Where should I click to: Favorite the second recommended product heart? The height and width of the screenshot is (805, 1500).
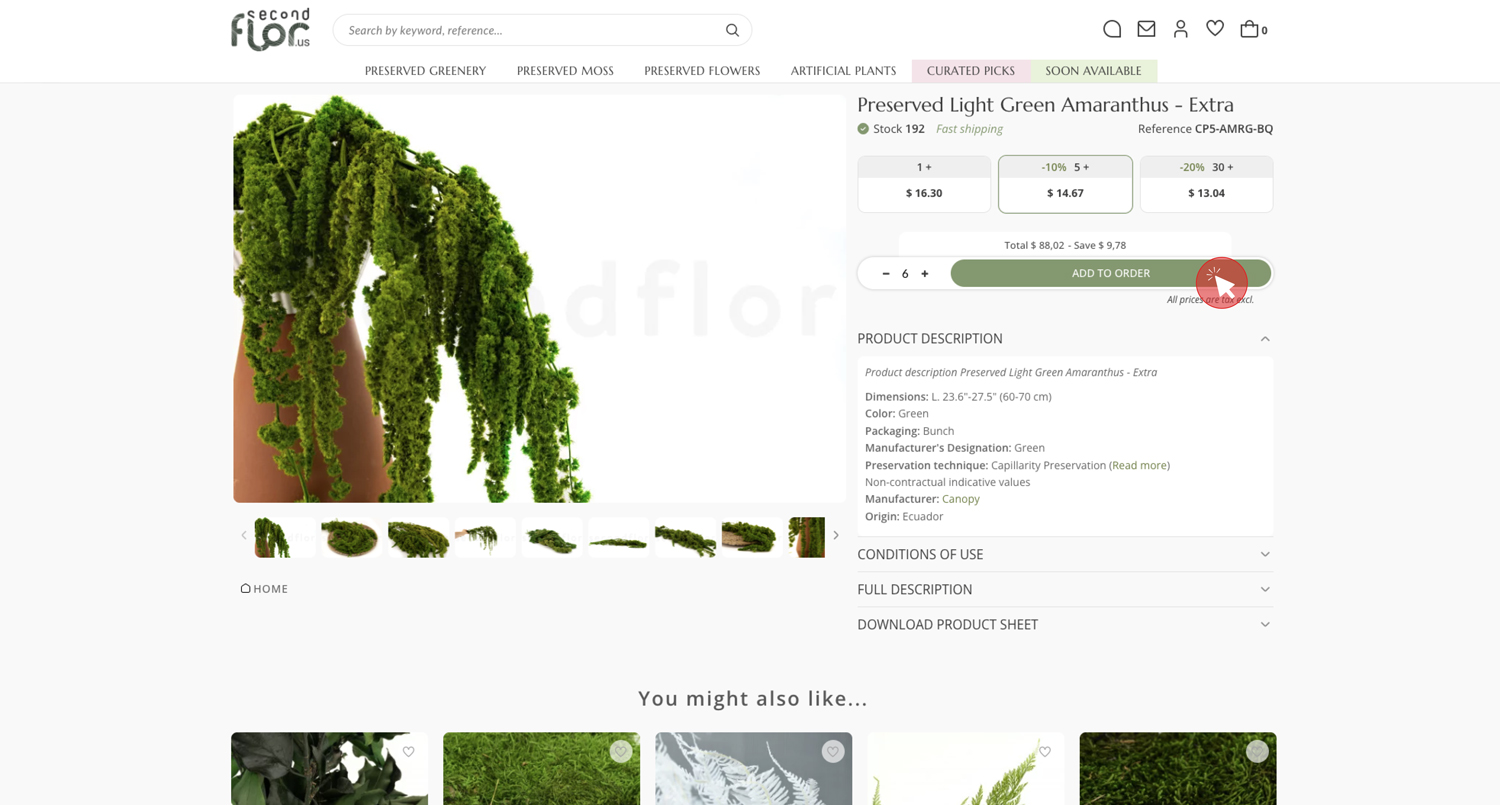(x=620, y=752)
